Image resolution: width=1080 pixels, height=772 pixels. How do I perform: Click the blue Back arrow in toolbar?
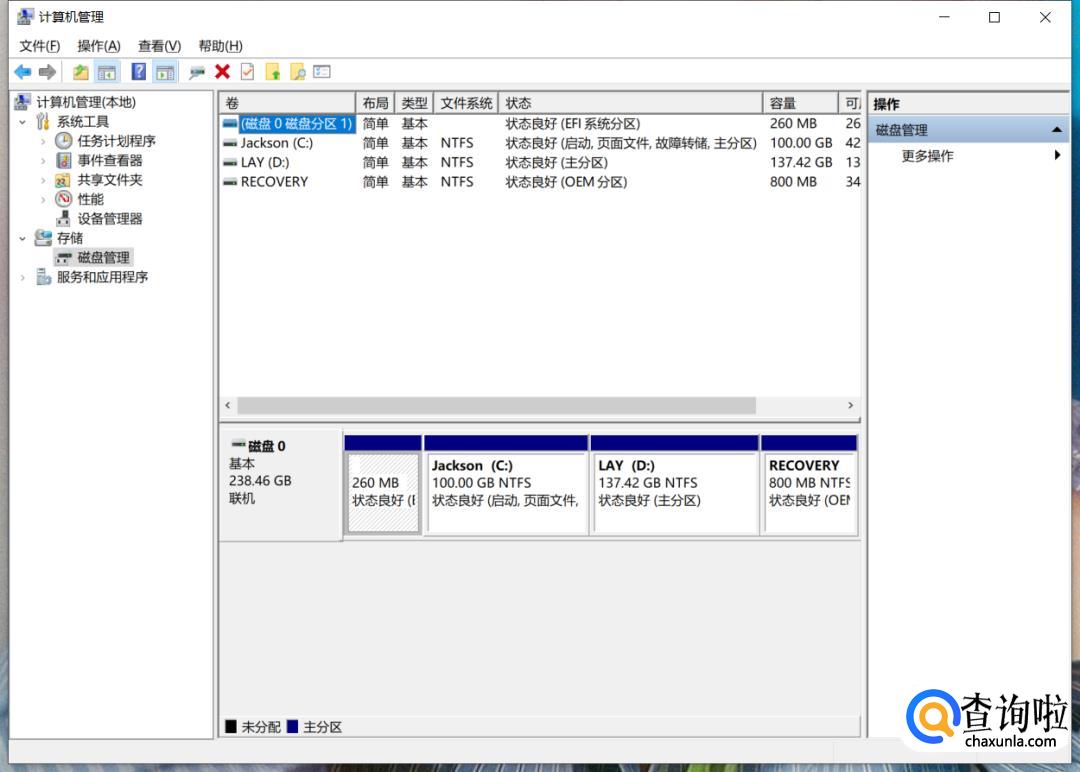point(22,72)
